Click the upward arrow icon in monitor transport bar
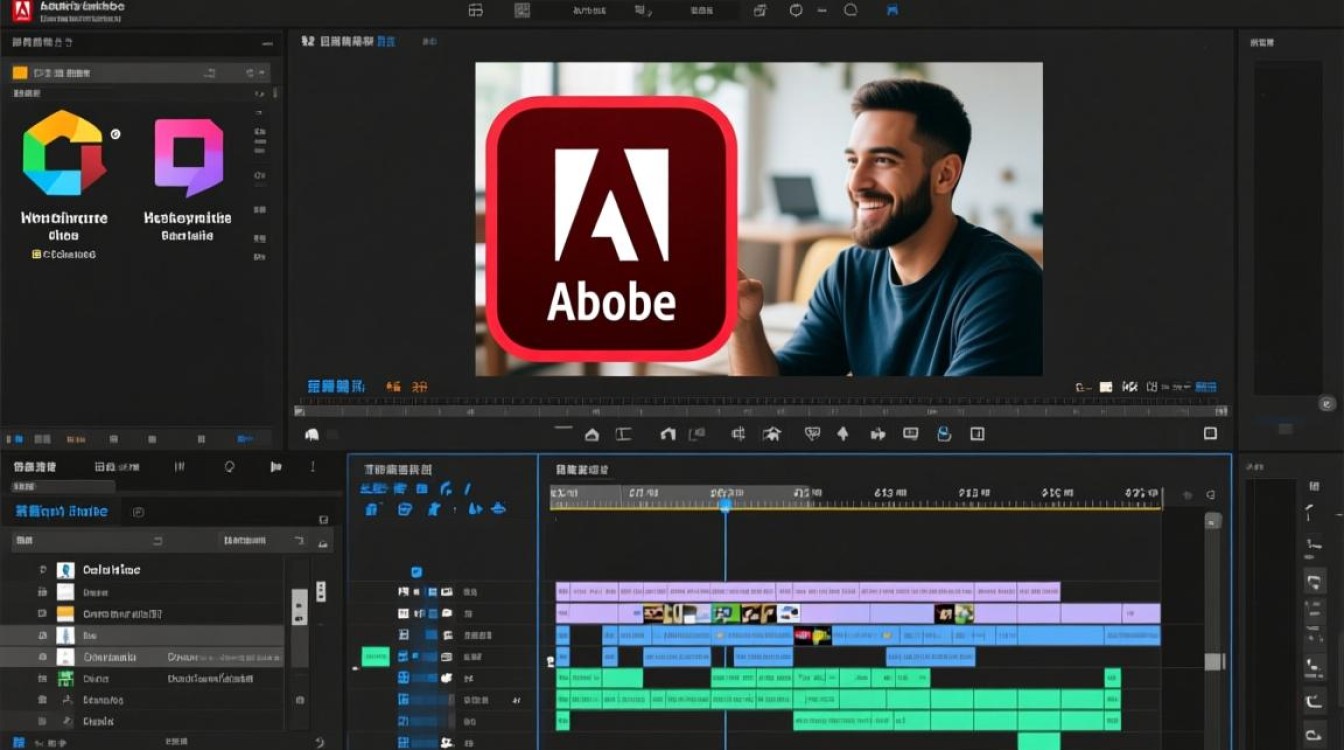The image size is (1344, 750). [x=842, y=434]
